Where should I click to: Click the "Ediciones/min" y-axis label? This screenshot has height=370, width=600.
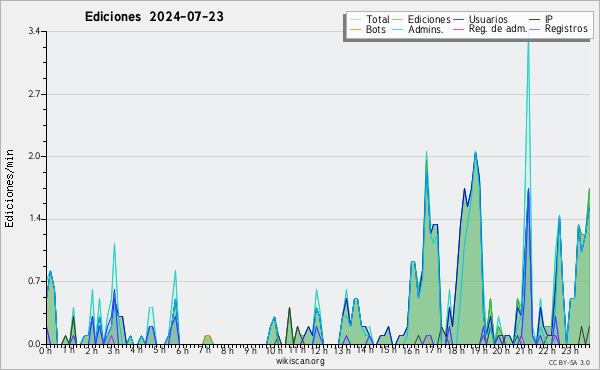tap(9, 188)
